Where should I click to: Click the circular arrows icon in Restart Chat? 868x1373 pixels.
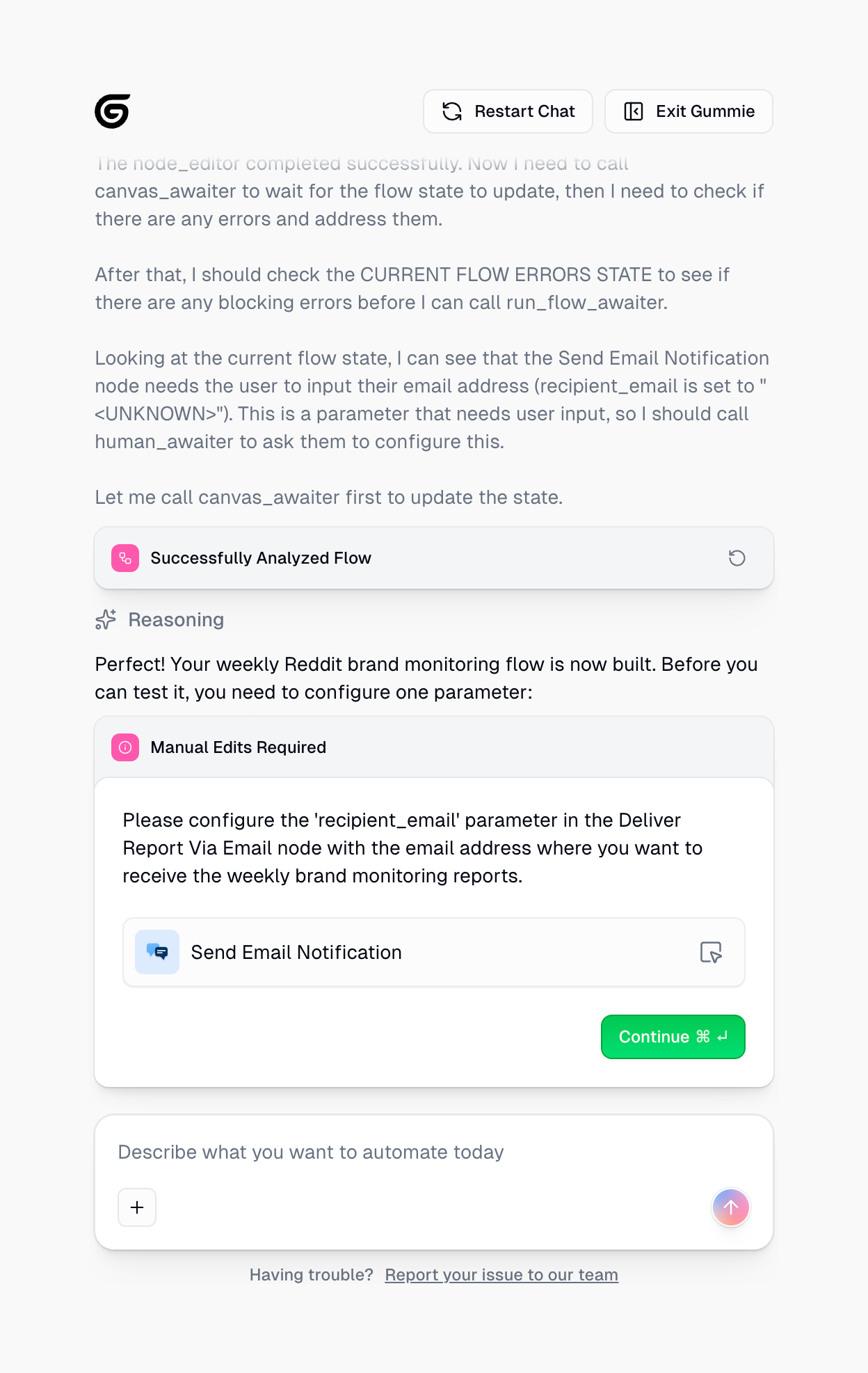(452, 111)
